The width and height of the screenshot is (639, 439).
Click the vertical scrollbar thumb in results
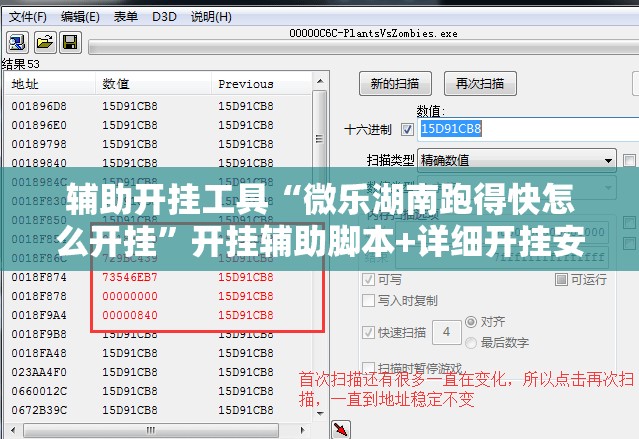pyautogui.click(x=320, y=139)
